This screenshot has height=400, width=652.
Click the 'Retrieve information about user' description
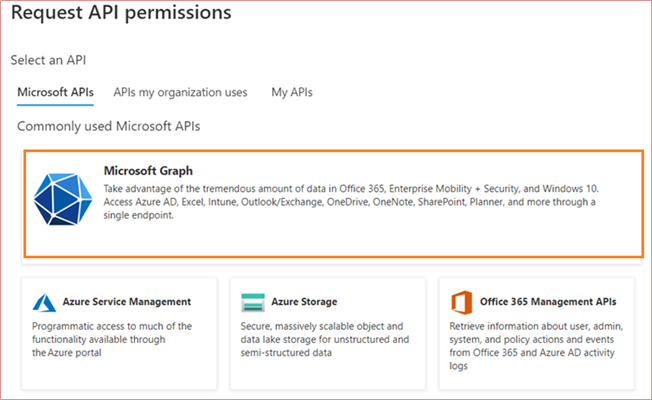pyautogui.click(x=536, y=346)
